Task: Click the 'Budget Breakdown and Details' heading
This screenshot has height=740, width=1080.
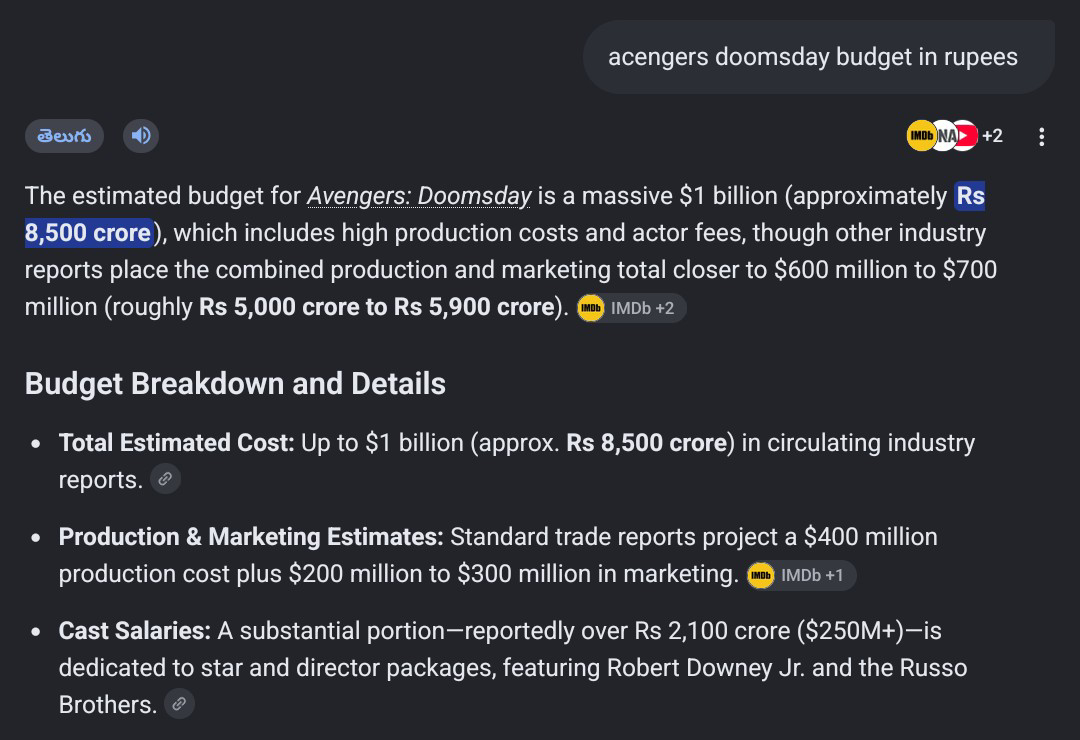Action: point(235,384)
